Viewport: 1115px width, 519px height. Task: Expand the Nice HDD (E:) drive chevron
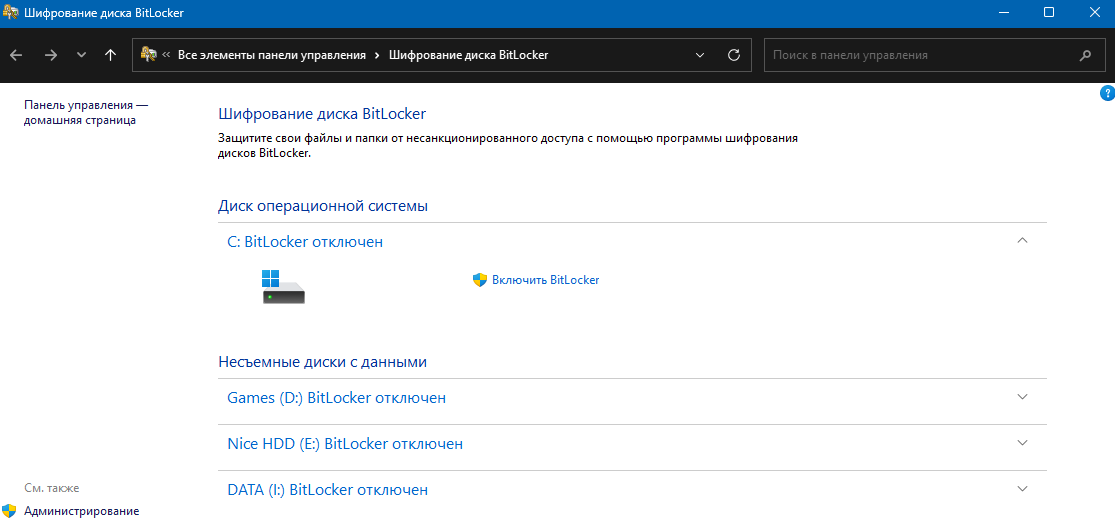[x=1023, y=442]
